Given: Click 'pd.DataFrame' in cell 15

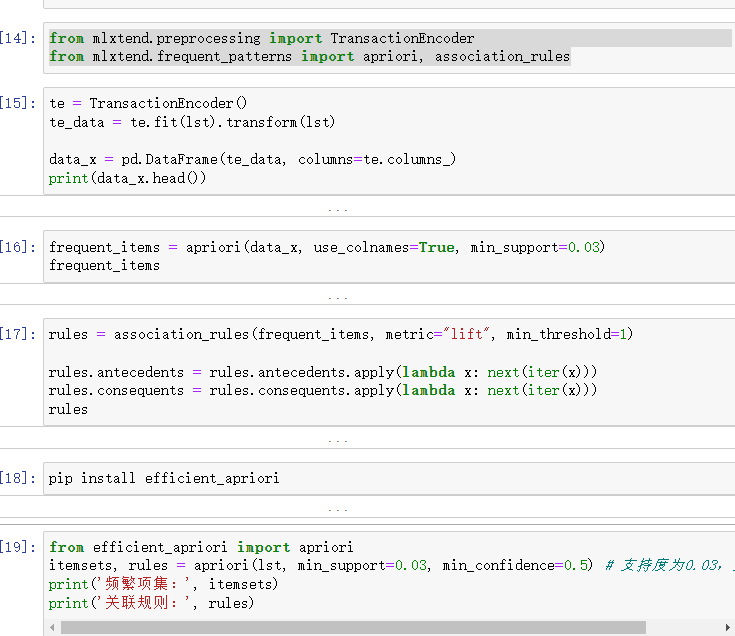Looking at the screenshot, I should click(169, 160).
